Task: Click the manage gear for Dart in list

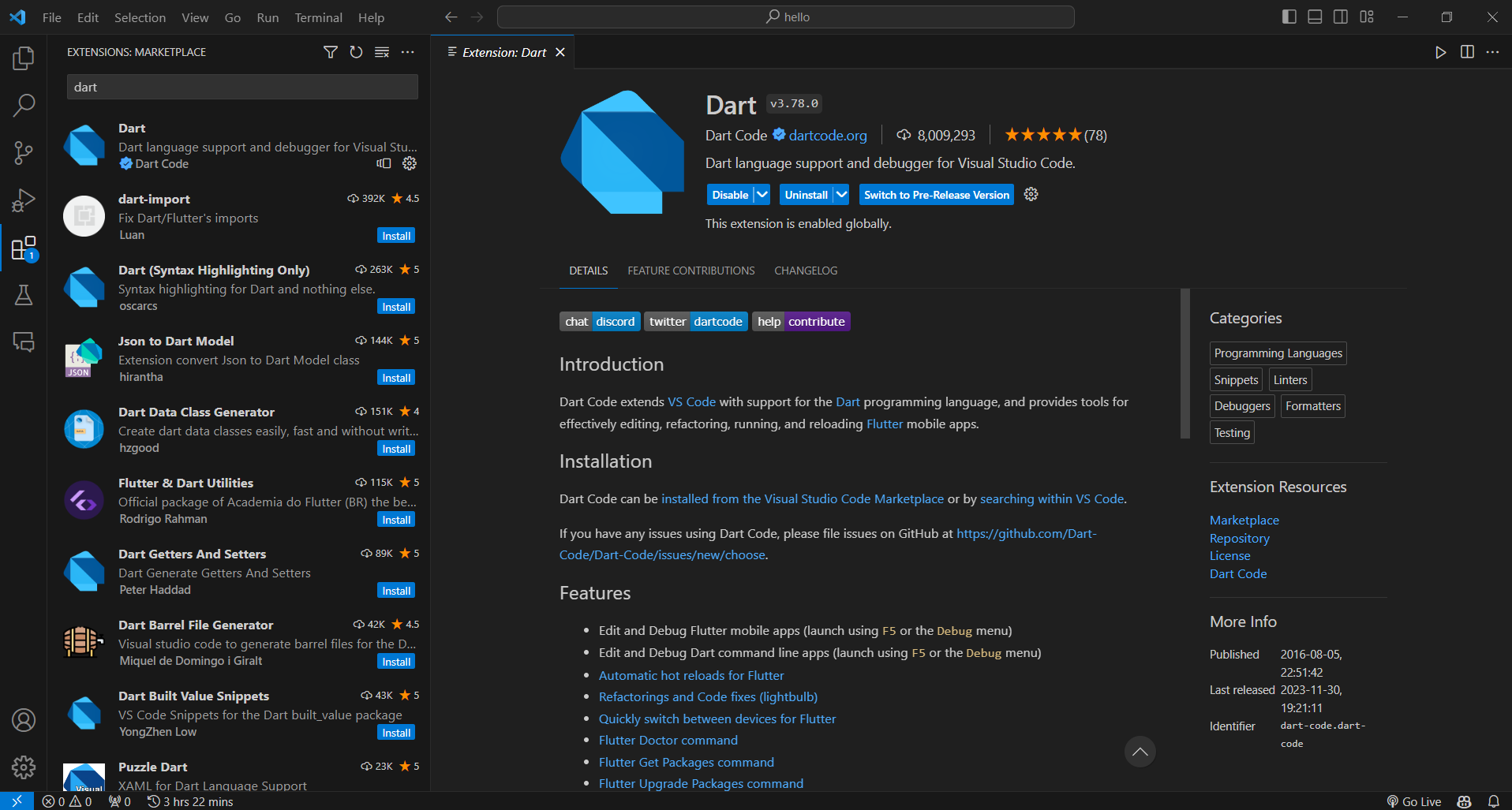Action: tap(410, 163)
